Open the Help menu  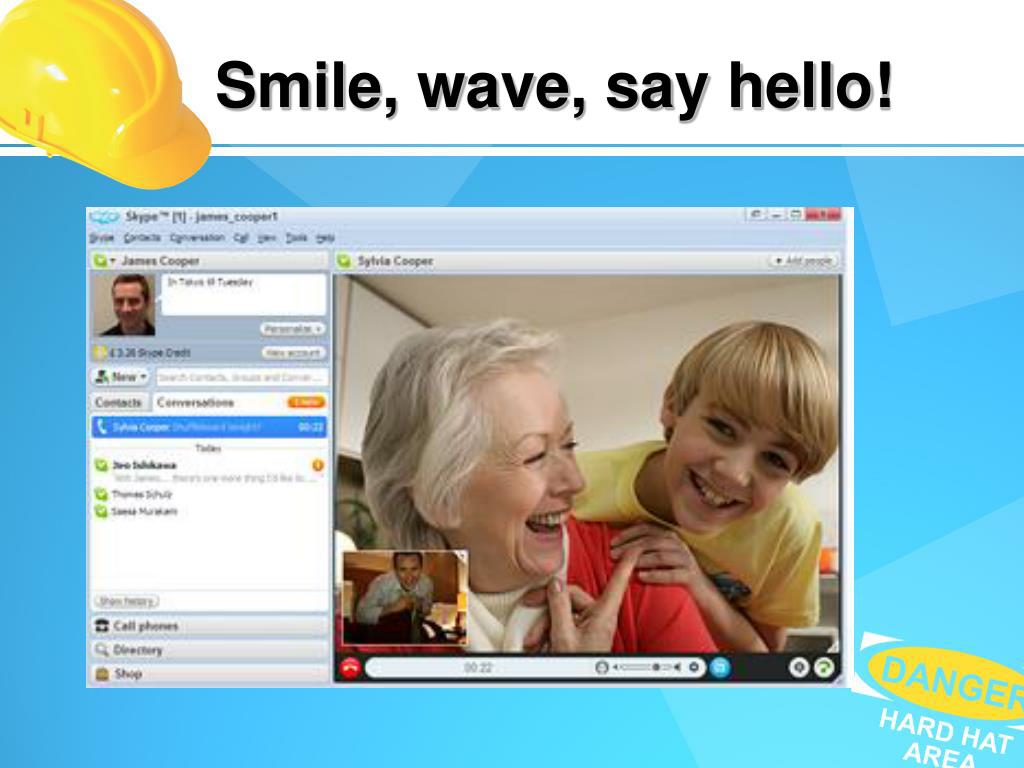(325, 238)
